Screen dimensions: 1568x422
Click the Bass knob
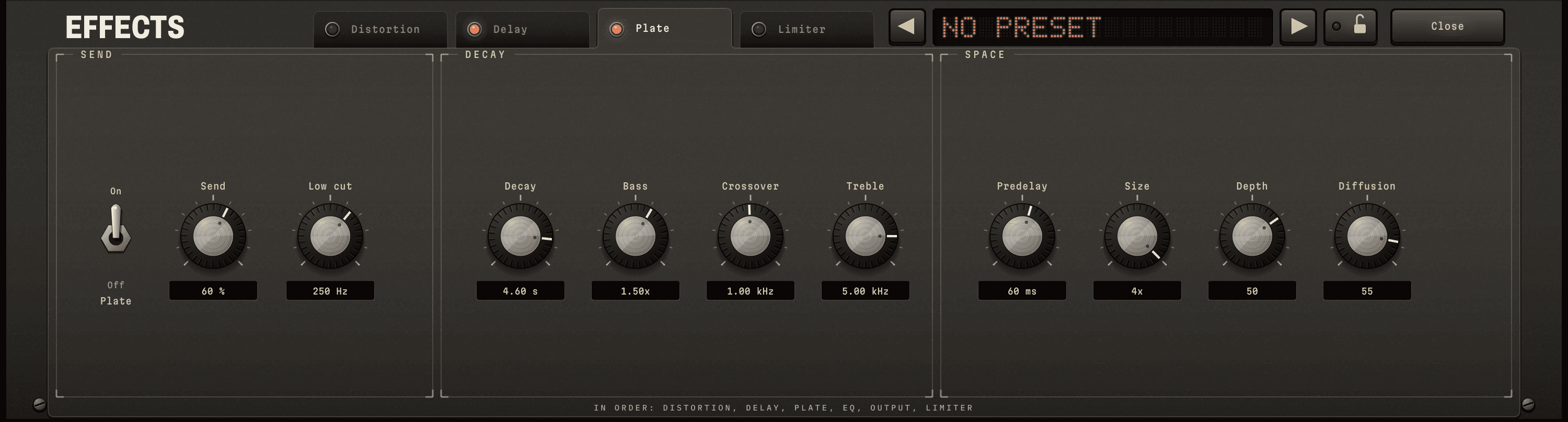636,237
